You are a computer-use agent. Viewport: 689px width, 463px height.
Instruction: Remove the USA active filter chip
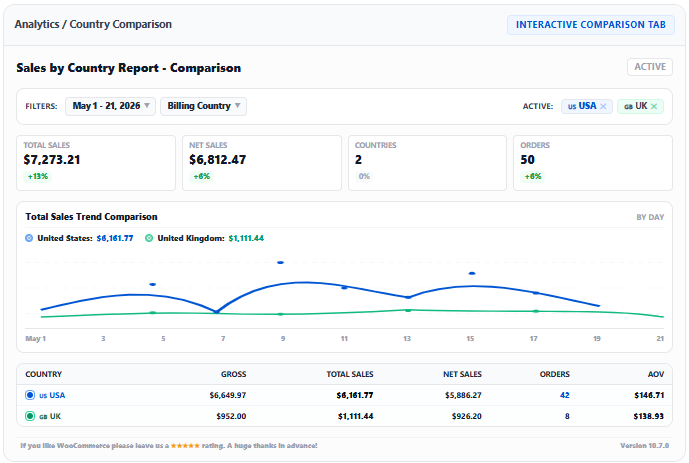603,106
